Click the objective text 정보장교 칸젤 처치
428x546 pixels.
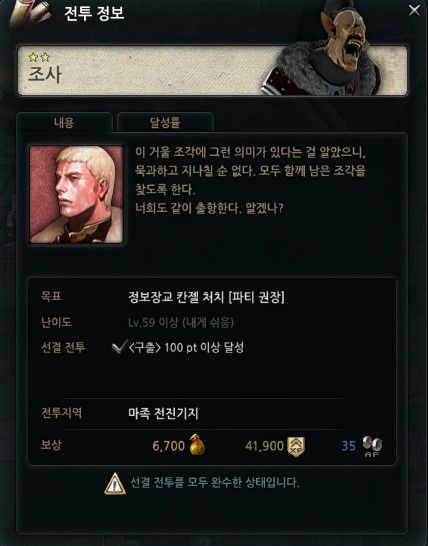tap(176, 297)
